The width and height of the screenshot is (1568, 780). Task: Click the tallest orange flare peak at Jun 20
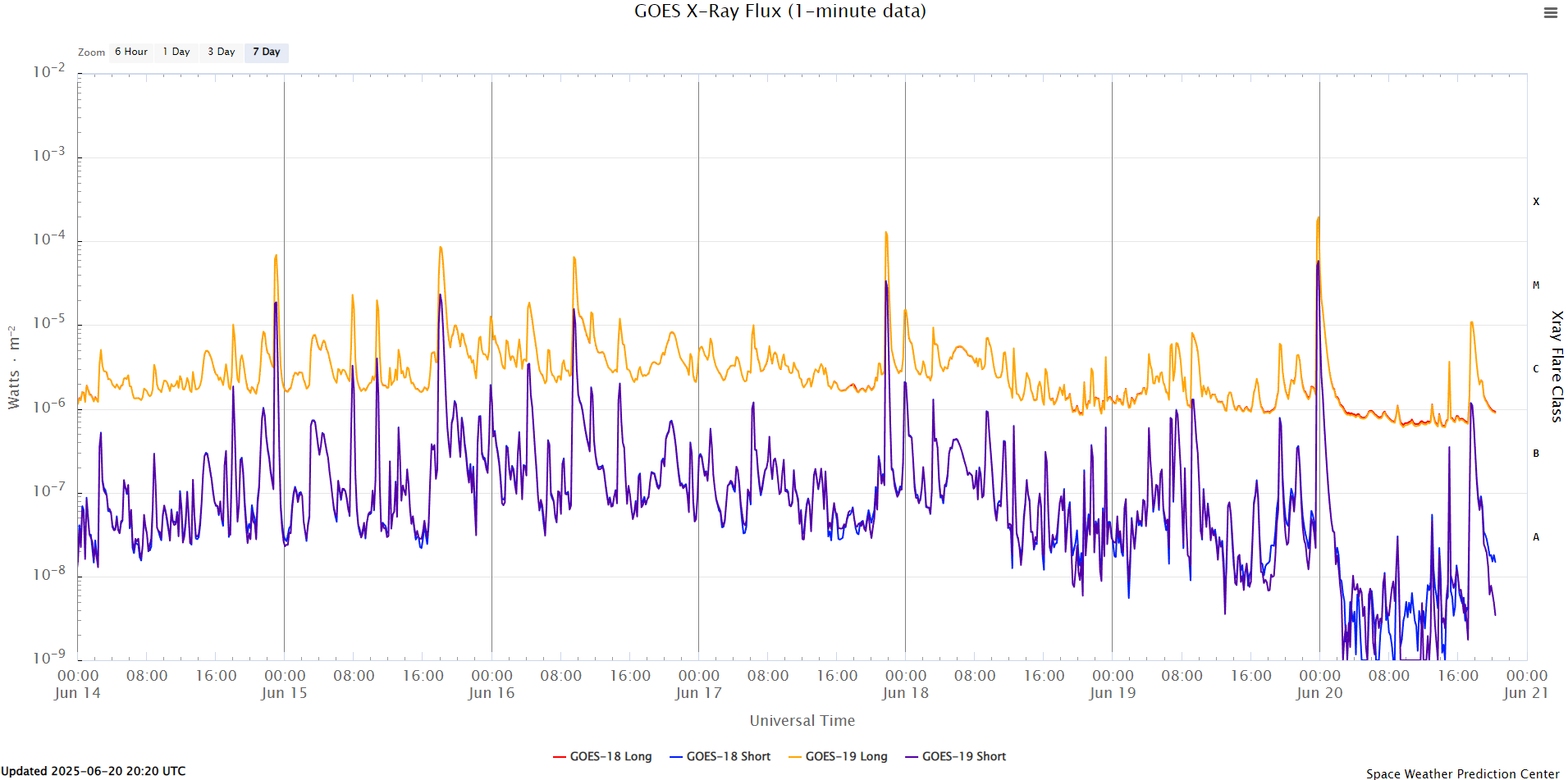[1318, 218]
